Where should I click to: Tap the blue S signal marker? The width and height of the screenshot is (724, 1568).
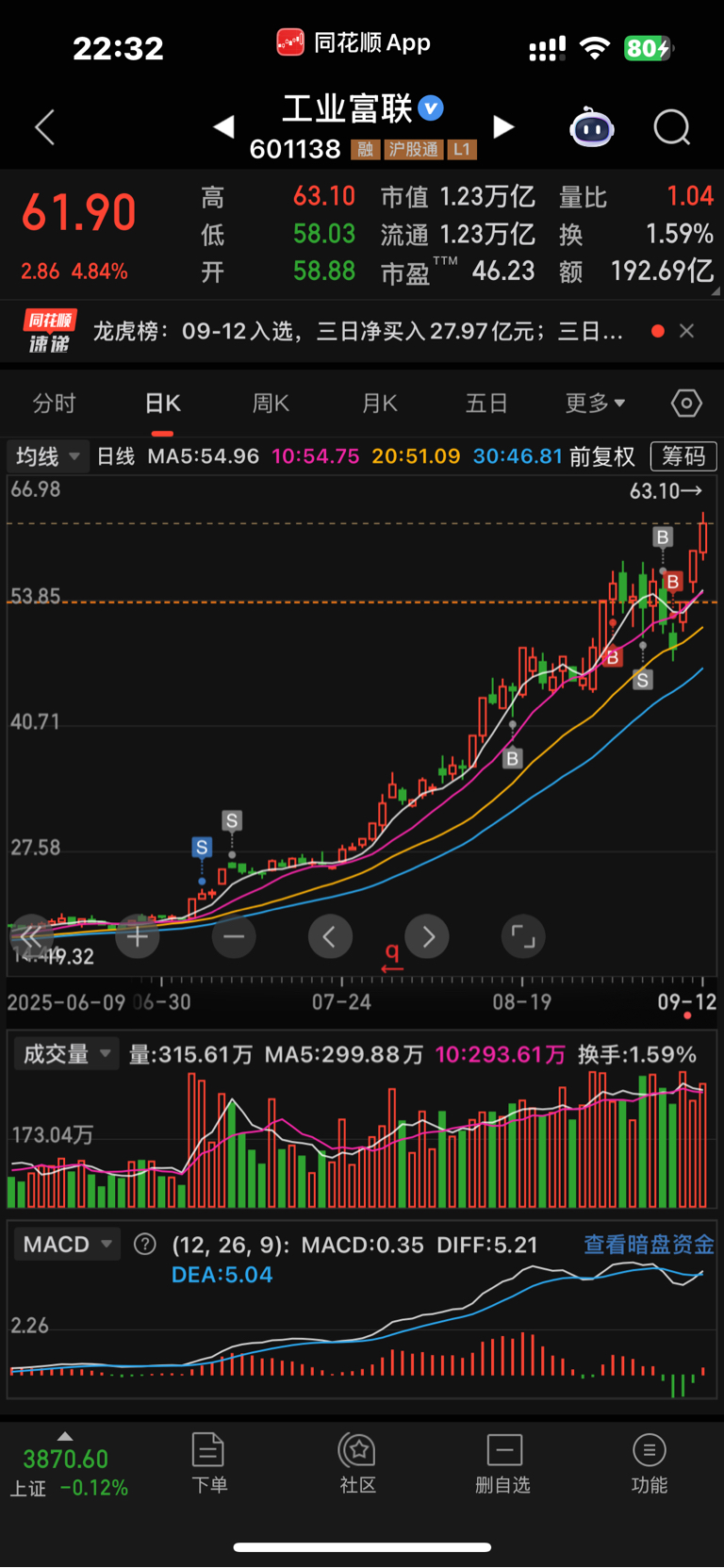click(x=202, y=848)
